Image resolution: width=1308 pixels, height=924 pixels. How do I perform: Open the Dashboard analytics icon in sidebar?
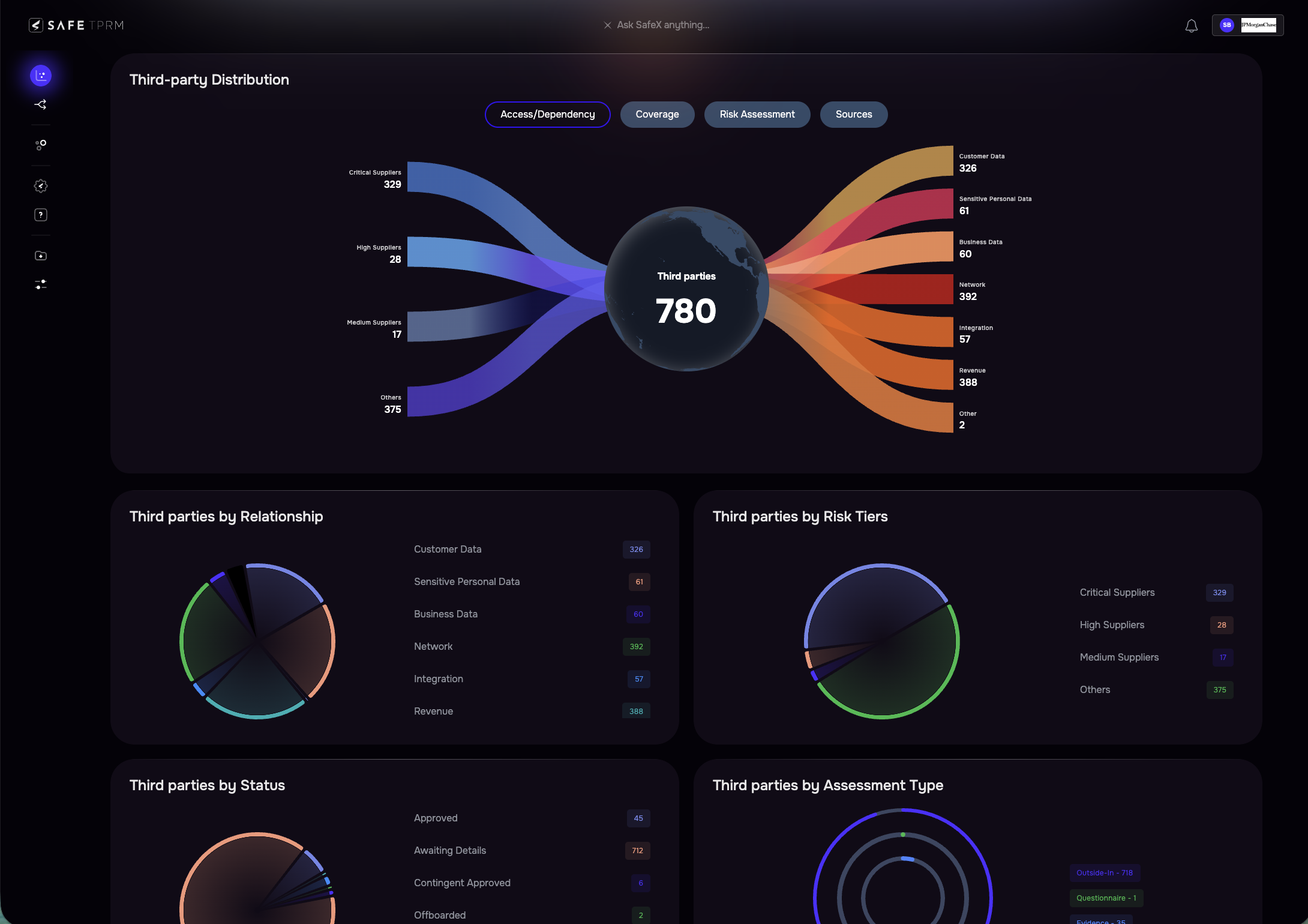(x=41, y=75)
